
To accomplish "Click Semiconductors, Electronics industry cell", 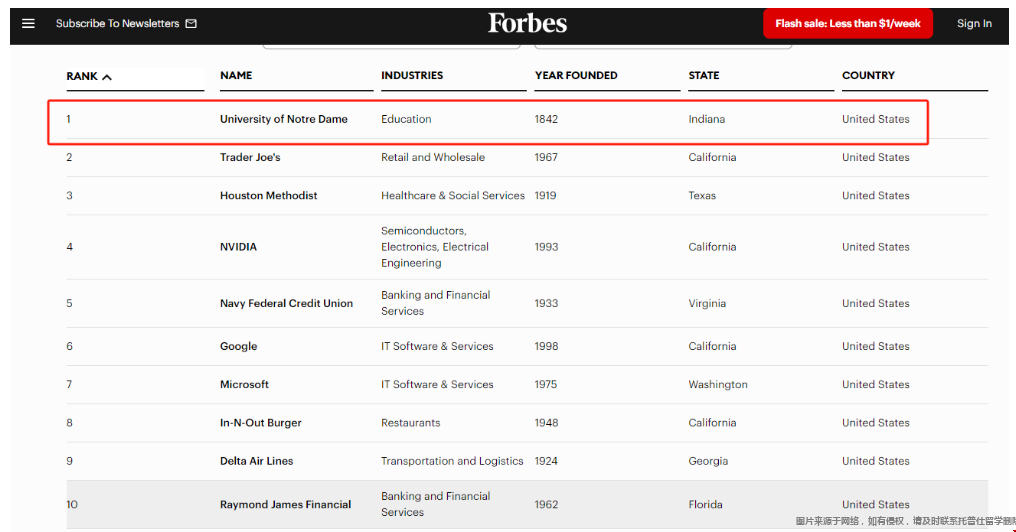I will pyautogui.click(x=435, y=247).
